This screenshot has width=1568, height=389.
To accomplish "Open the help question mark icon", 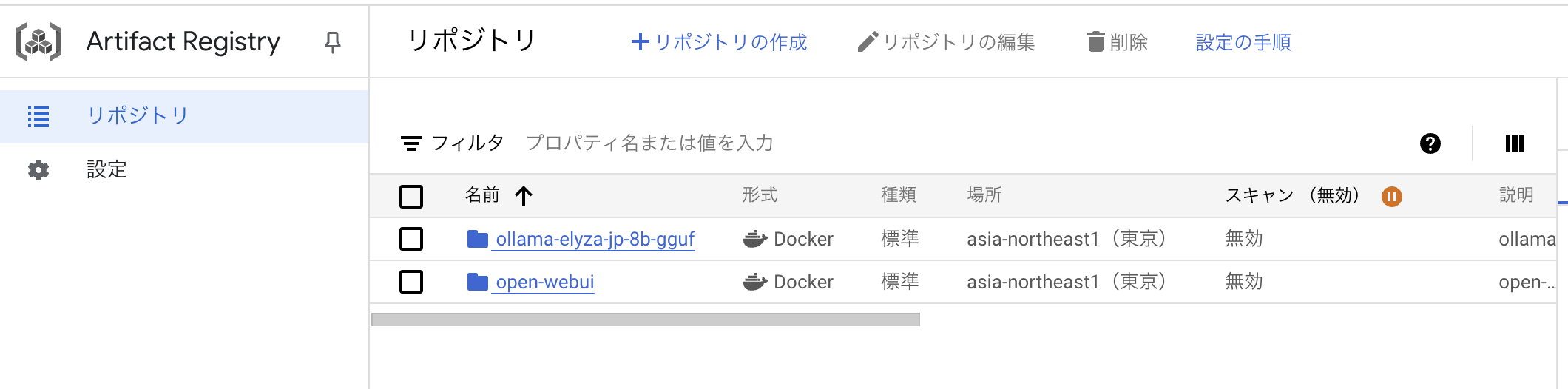I will (x=1430, y=143).
